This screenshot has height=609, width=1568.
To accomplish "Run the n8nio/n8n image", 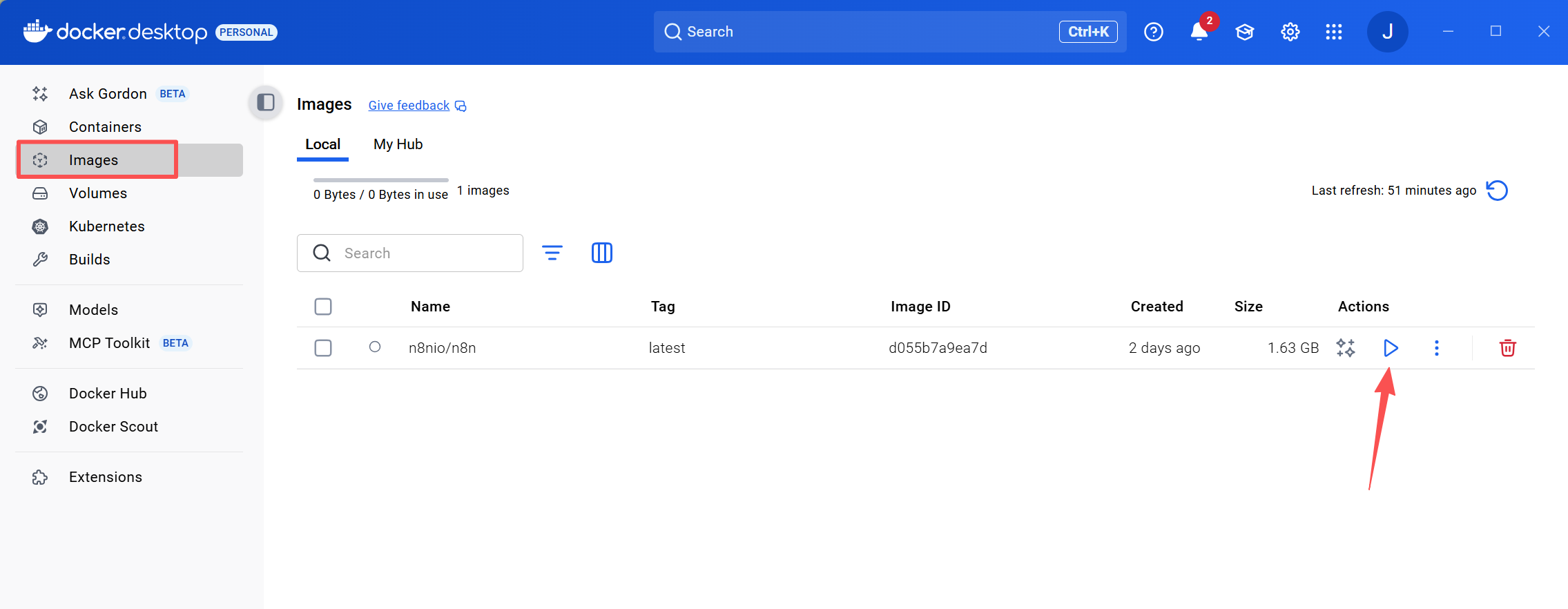I will tap(1391, 348).
